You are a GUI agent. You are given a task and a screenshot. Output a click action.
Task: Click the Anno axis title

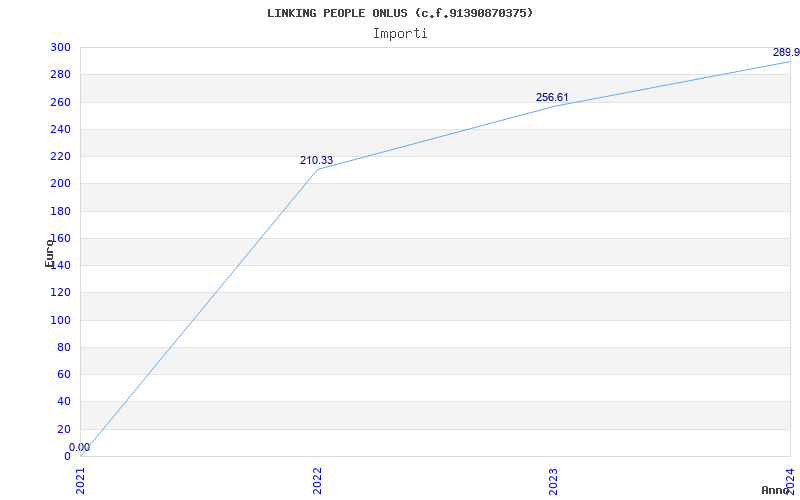(x=776, y=490)
